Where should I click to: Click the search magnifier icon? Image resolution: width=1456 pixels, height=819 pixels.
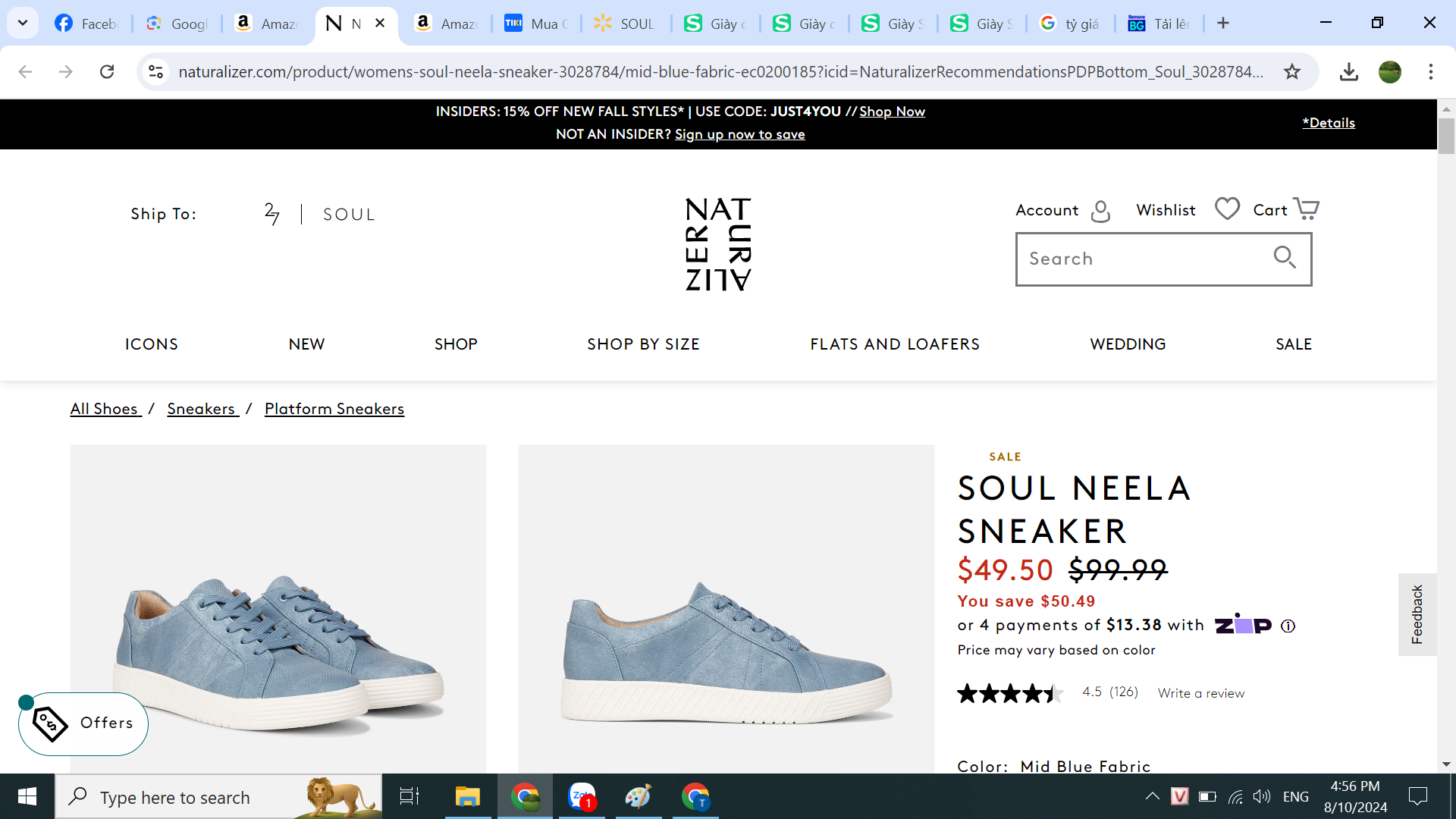click(x=1284, y=258)
